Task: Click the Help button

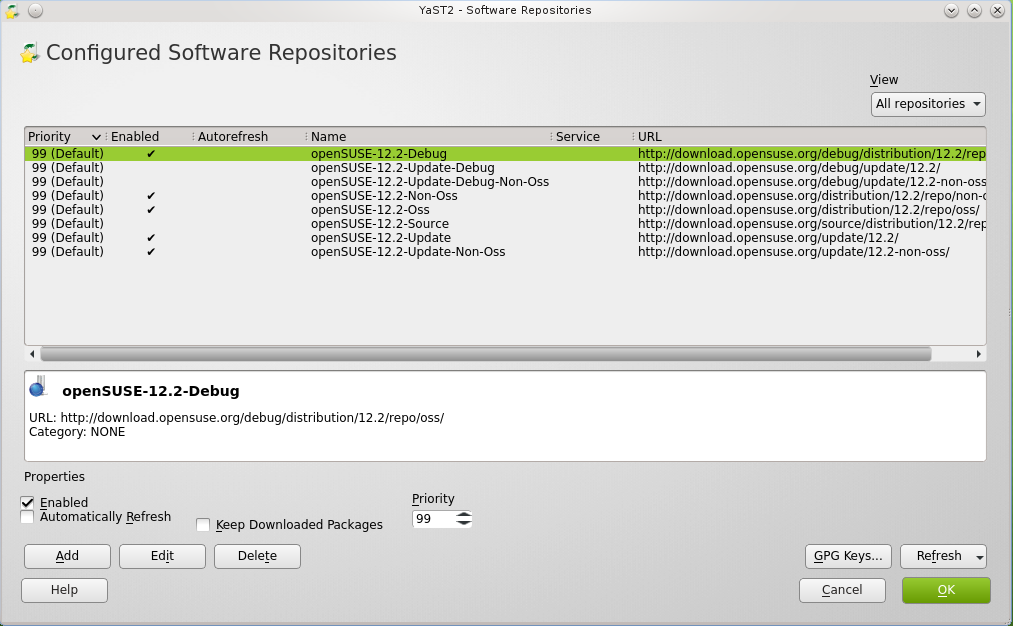Action: tap(64, 590)
